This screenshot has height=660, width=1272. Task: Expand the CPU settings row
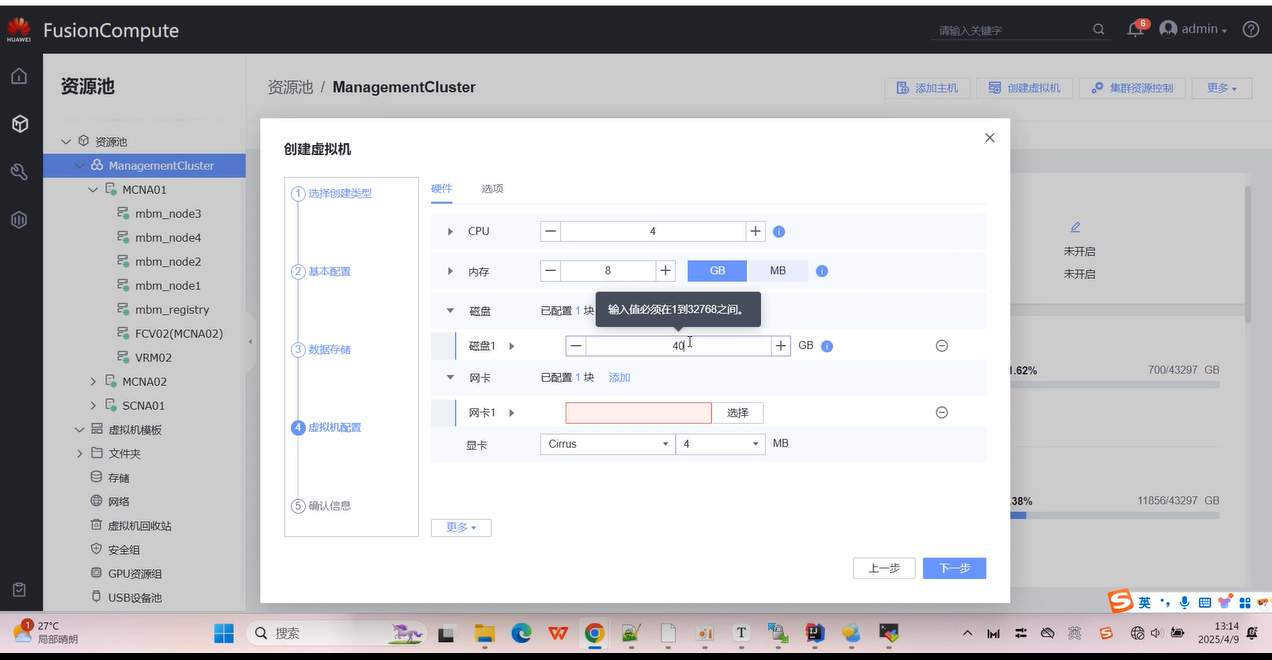tap(450, 232)
